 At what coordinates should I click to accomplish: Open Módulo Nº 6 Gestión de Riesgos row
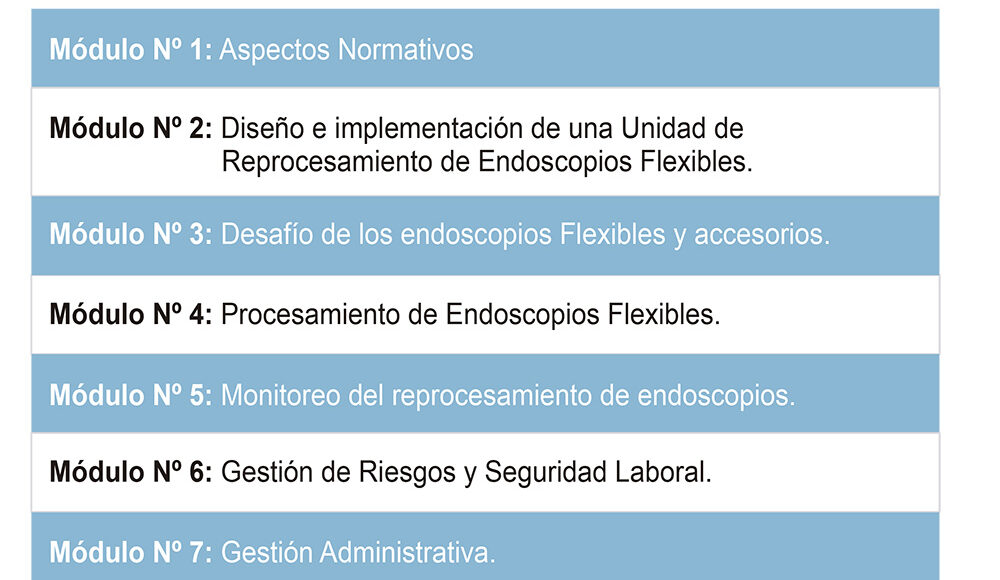pyautogui.click(x=485, y=472)
